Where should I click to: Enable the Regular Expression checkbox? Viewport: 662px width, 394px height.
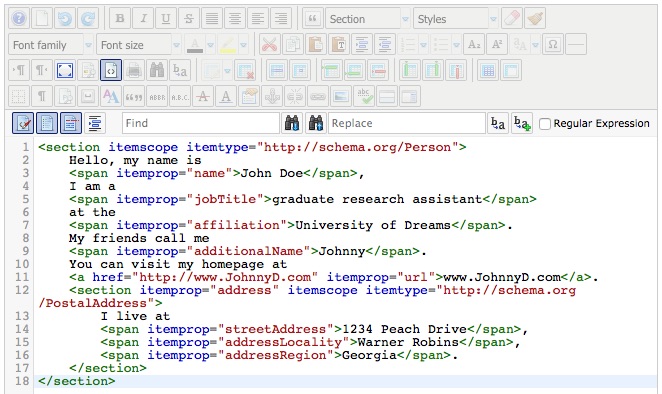545,124
